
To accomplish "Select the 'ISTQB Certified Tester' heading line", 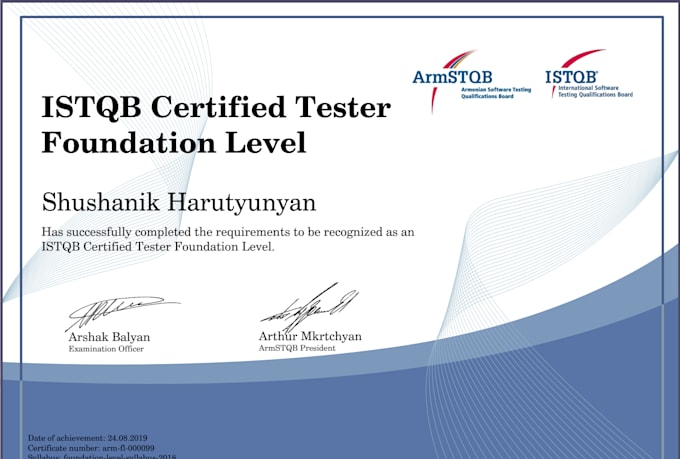I will click(216, 107).
